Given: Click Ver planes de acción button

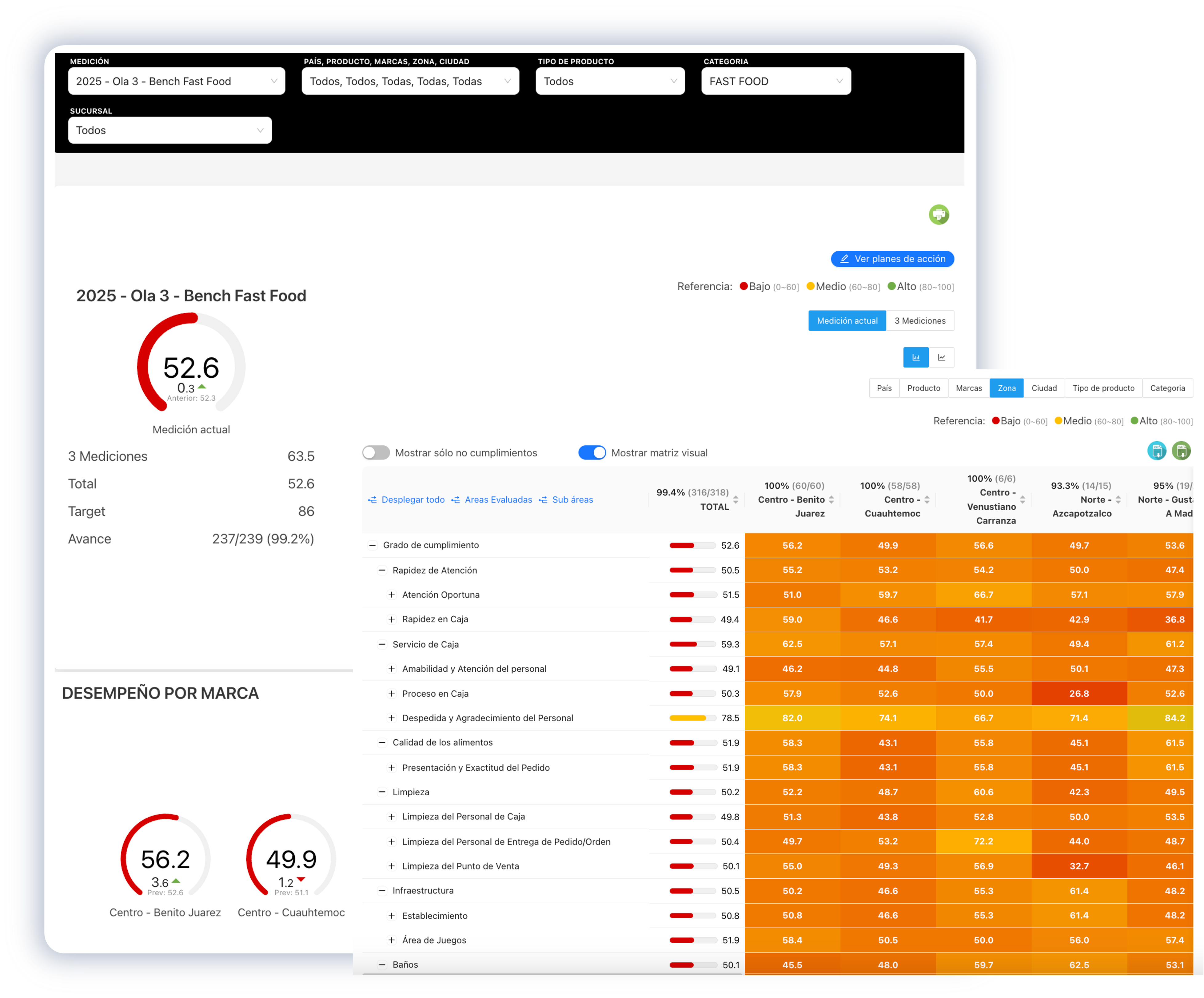Looking at the screenshot, I should (x=892, y=259).
